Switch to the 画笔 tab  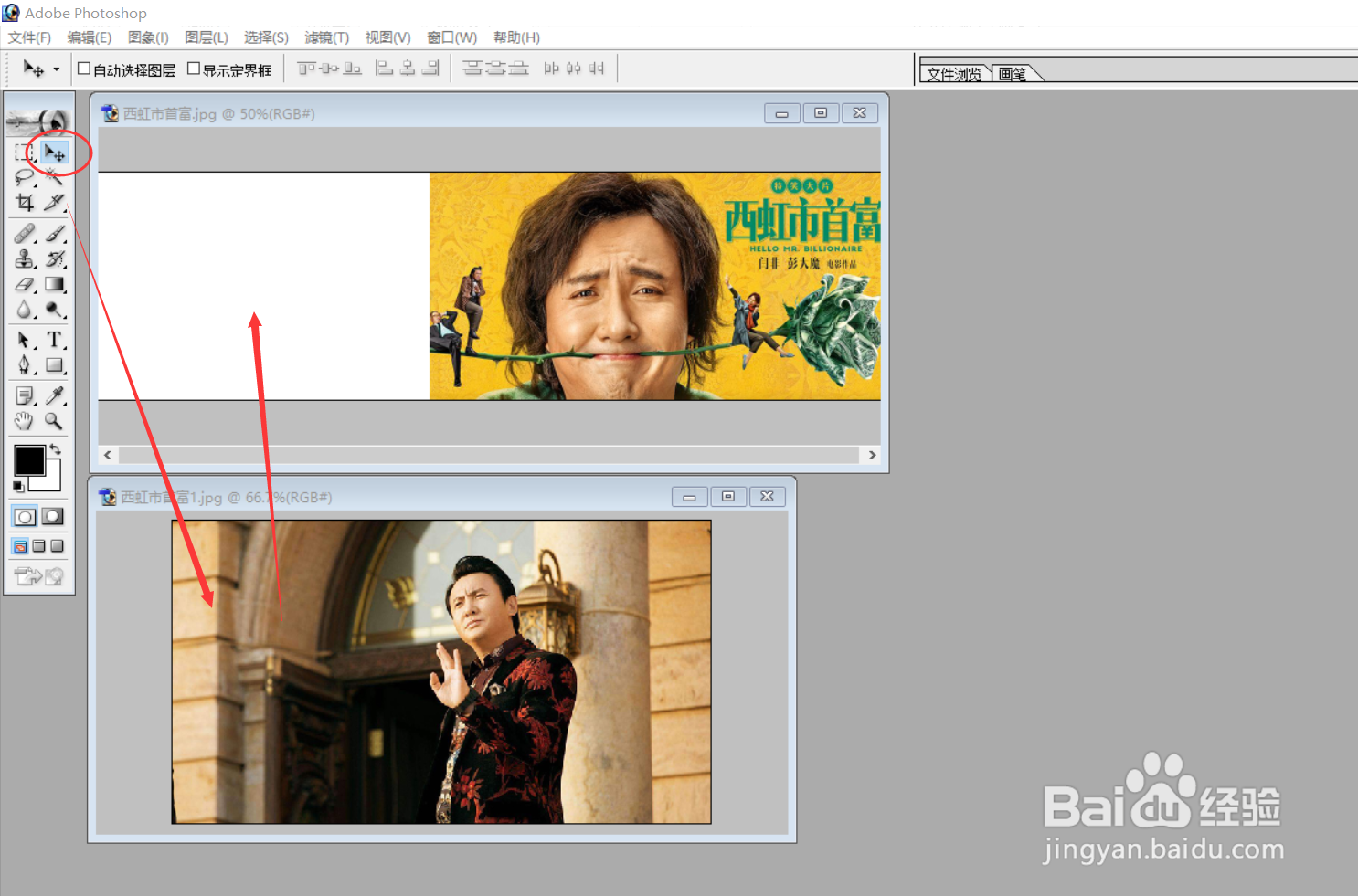tap(1013, 74)
